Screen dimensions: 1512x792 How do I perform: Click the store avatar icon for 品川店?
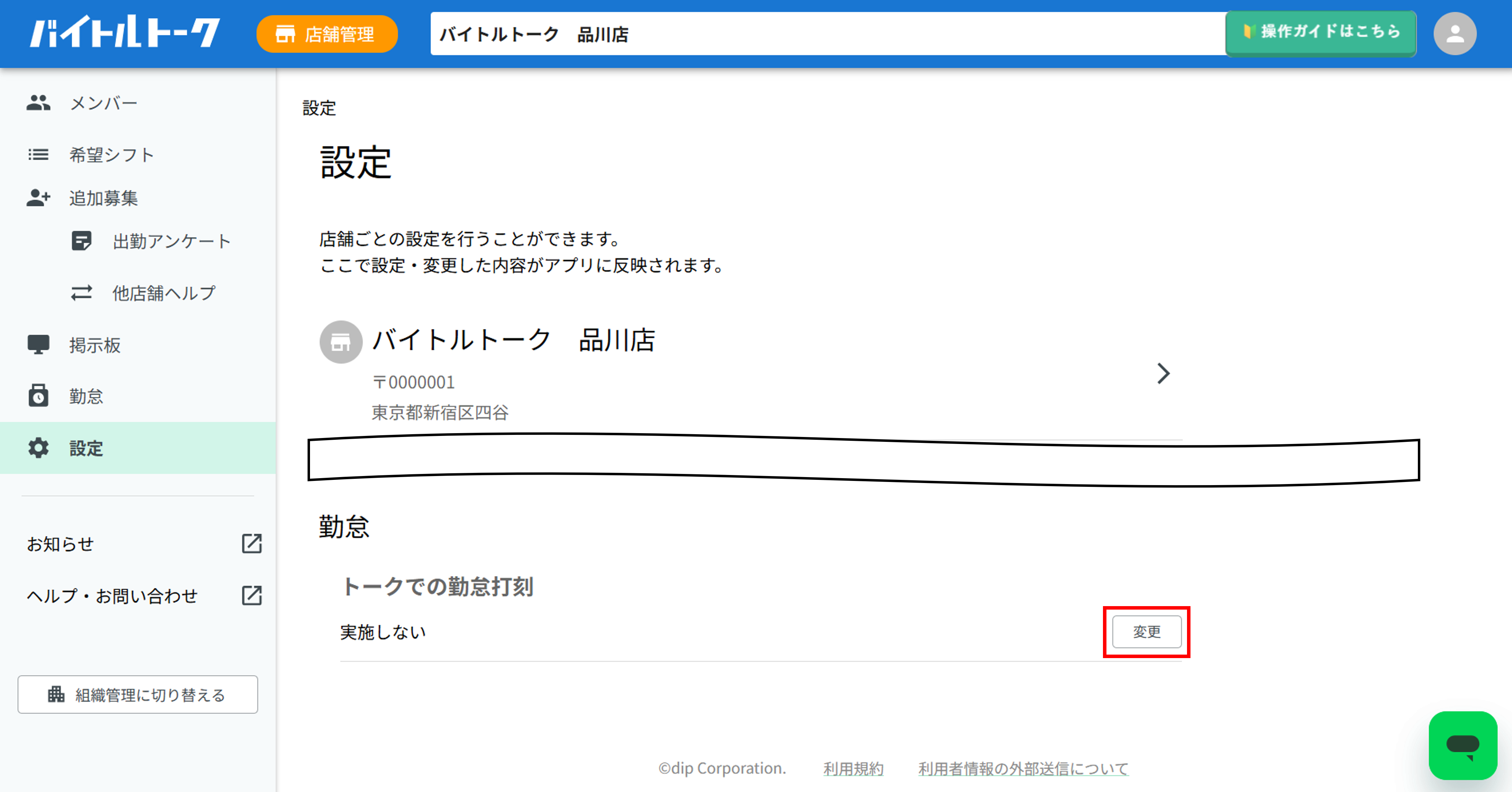pyautogui.click(x=340, y=342)
